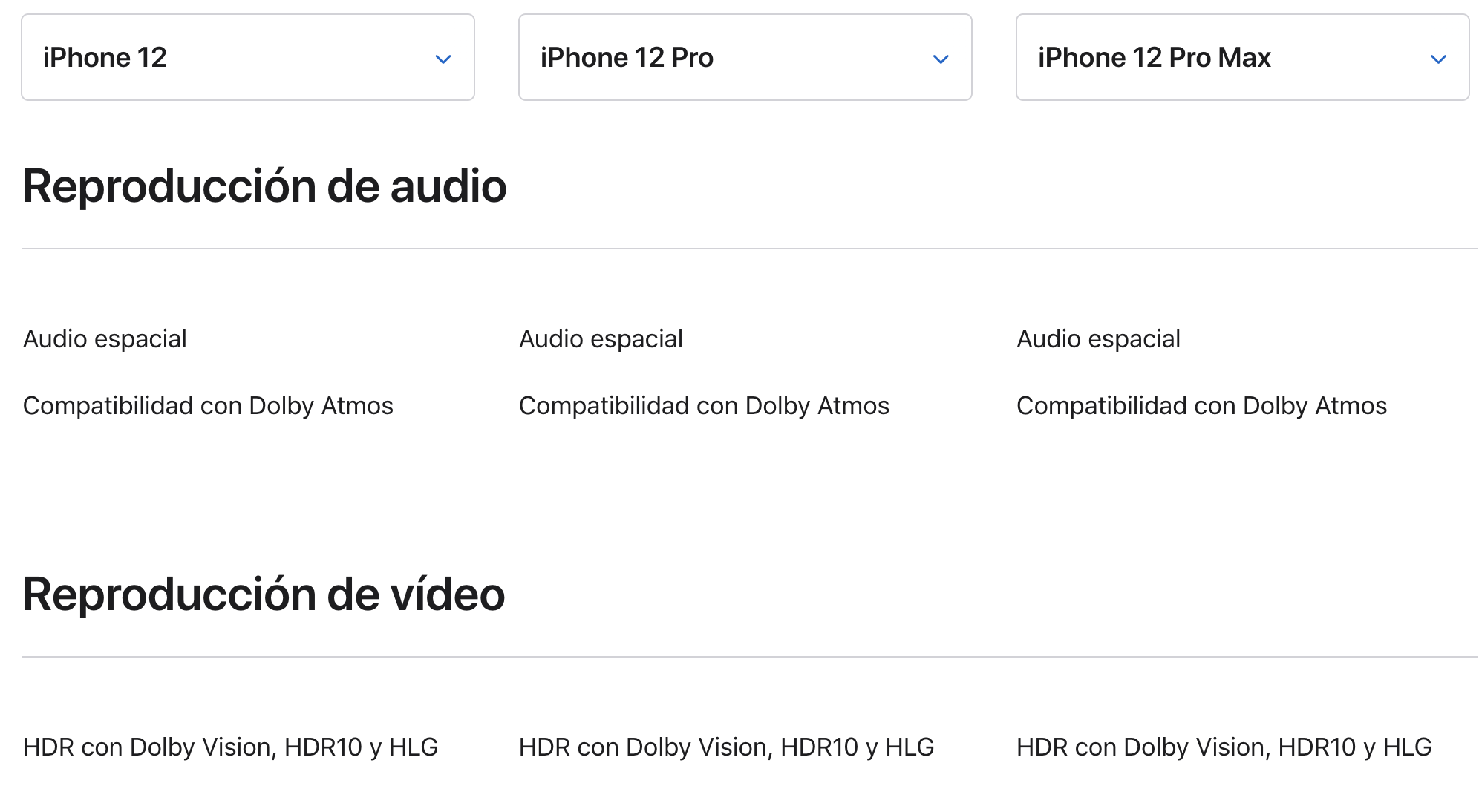This screenshot has width=1479, height=812.
Task: Click HDR Dolby Vision text for iPhone 12
Action: 230,747
